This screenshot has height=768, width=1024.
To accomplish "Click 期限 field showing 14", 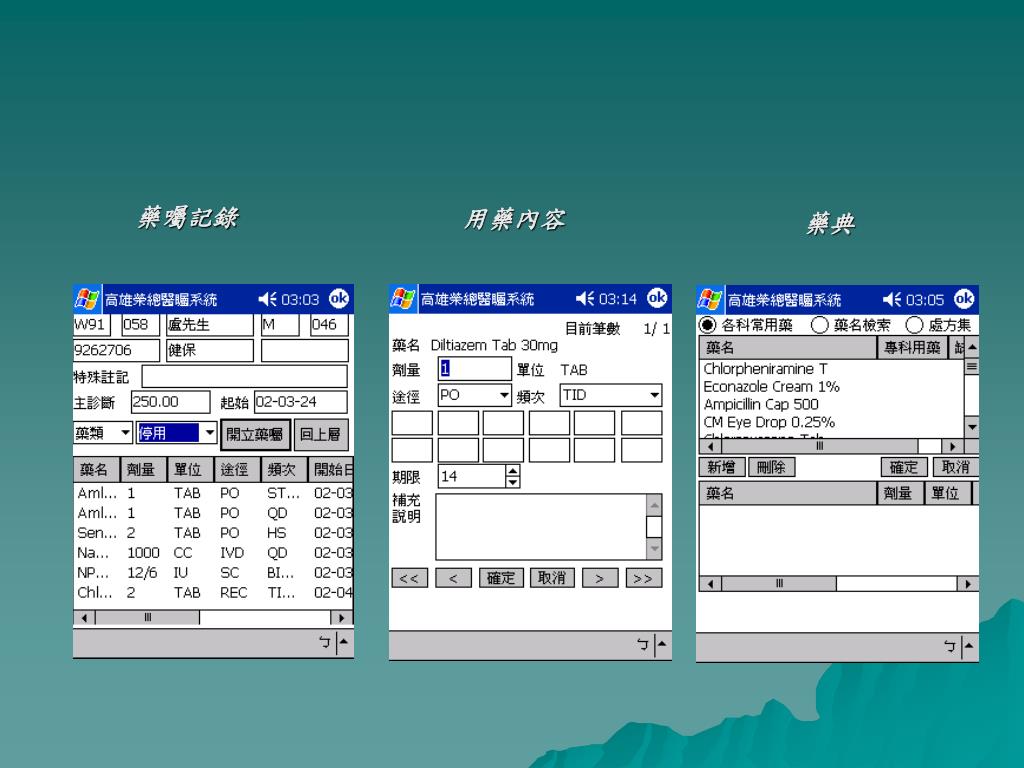I will tap(472, 476).
